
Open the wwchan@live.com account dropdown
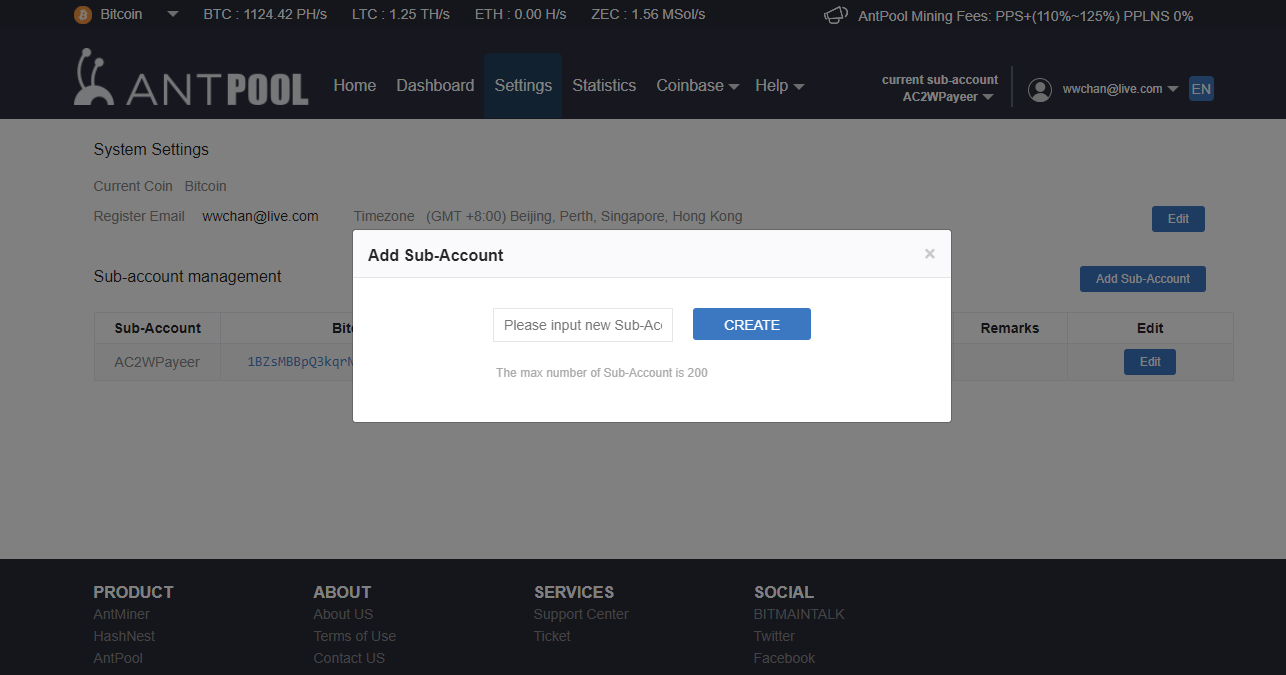pyautogui.click(x=1120, y=89)
